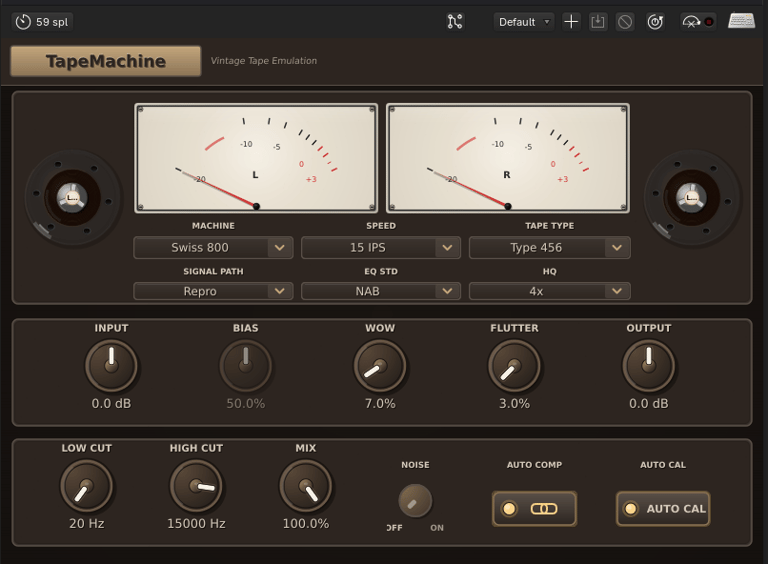This screenshot has height=564, width=768.
Task: Click the Bias value 50.0%
Action: pos(245,403)
